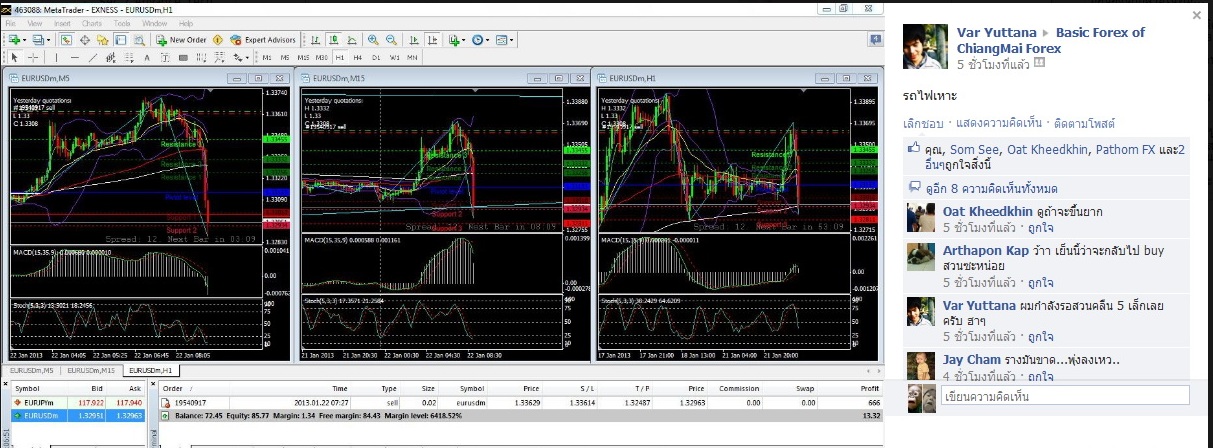Sort orders by the Profit column
Image resolution: width=1213 pixels, height=448 pixels.
(x=869, y=388)
